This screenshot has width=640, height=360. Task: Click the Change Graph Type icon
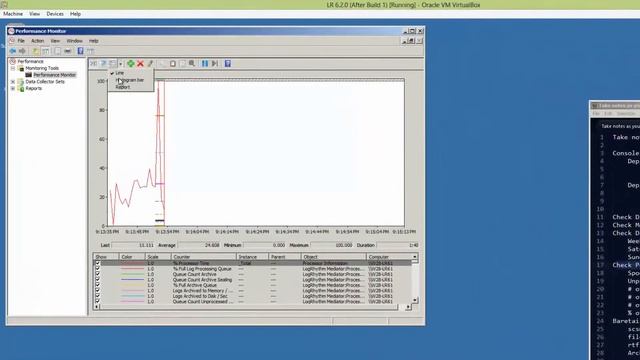(113, 64)
